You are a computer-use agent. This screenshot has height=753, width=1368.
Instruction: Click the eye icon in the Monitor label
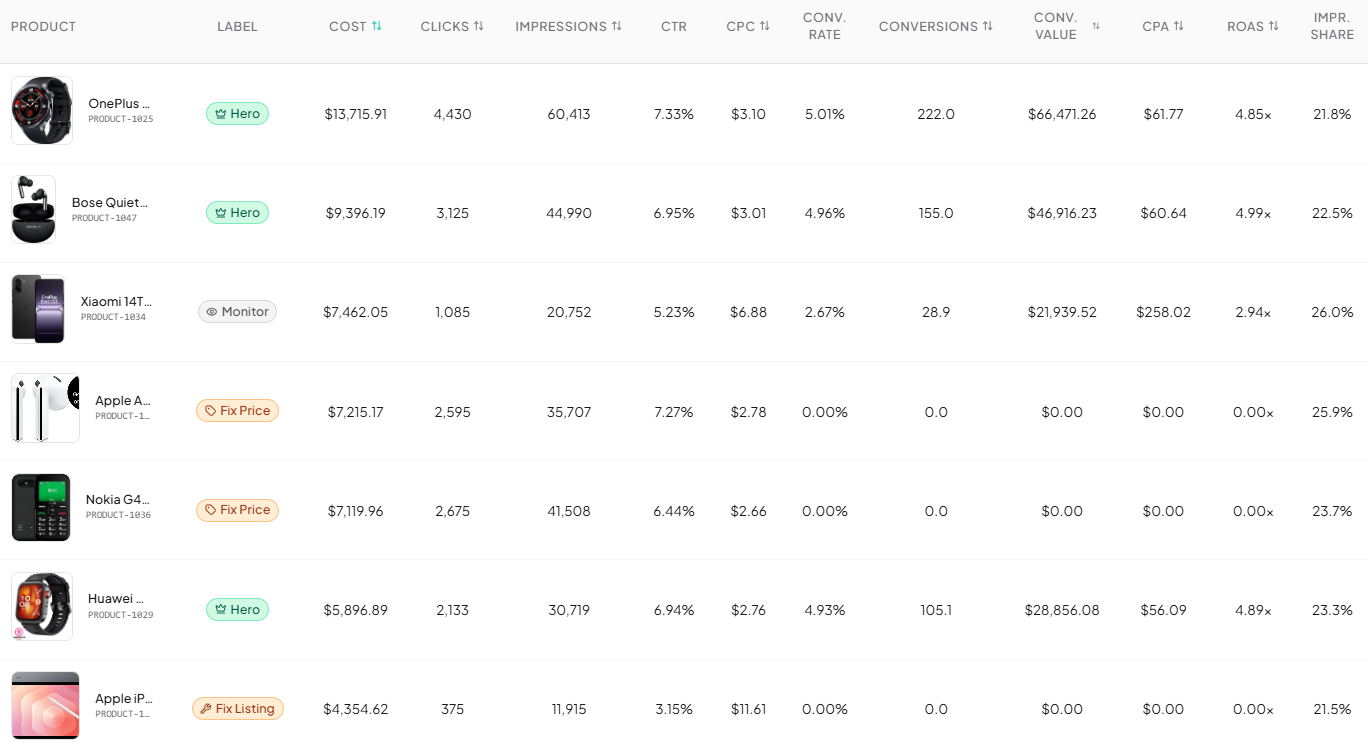[x=213, y=311]
